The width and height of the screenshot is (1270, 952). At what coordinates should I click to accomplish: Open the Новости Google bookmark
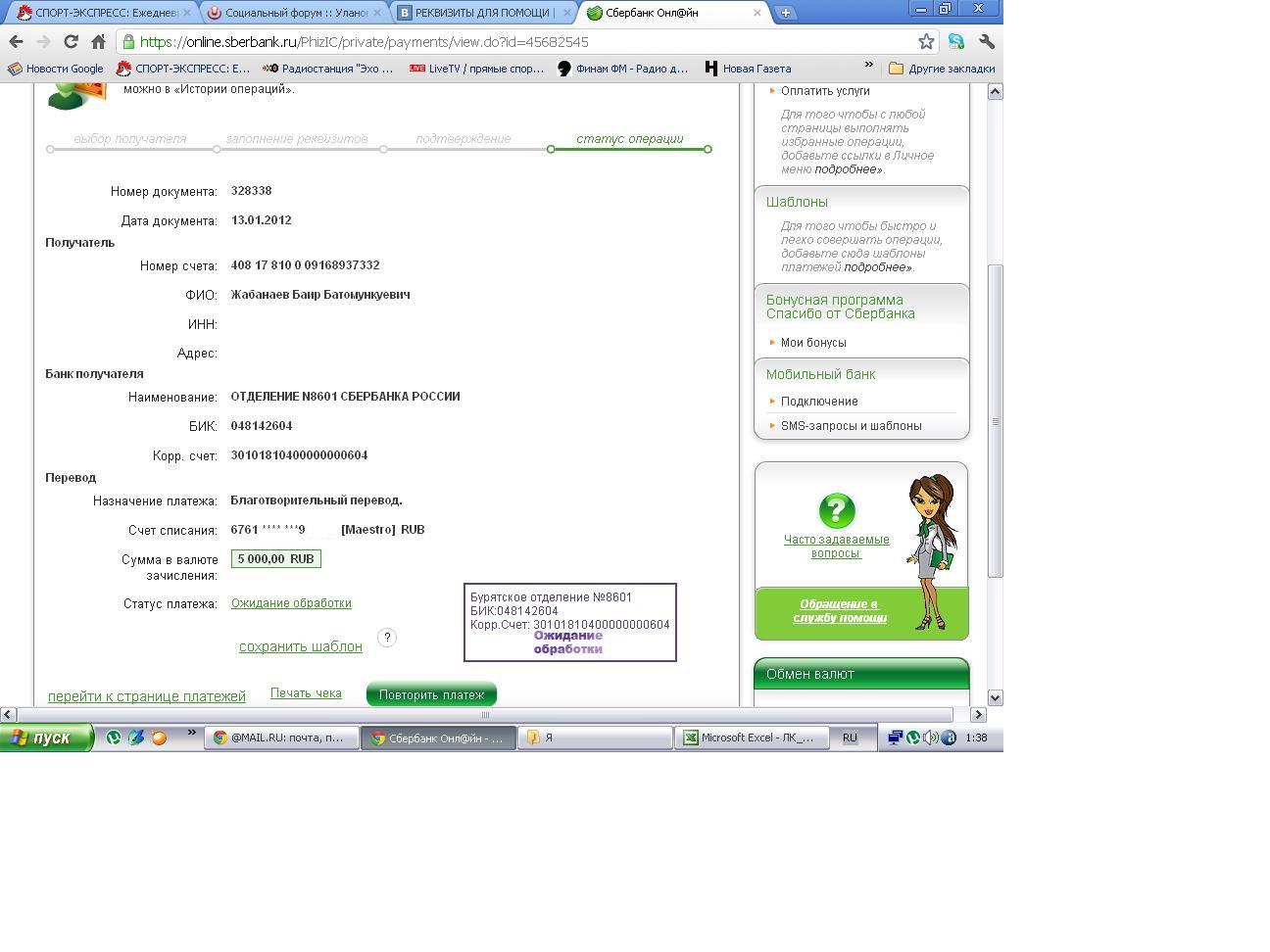tap(56, 69)
